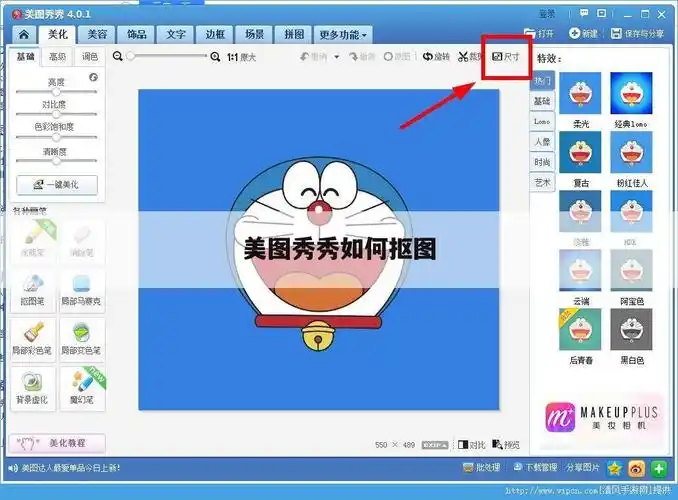Image resolution: width=678 pixels, height=500 pixels.
Task: Select the Lomo effects category
Action: [x=542, y=122]
